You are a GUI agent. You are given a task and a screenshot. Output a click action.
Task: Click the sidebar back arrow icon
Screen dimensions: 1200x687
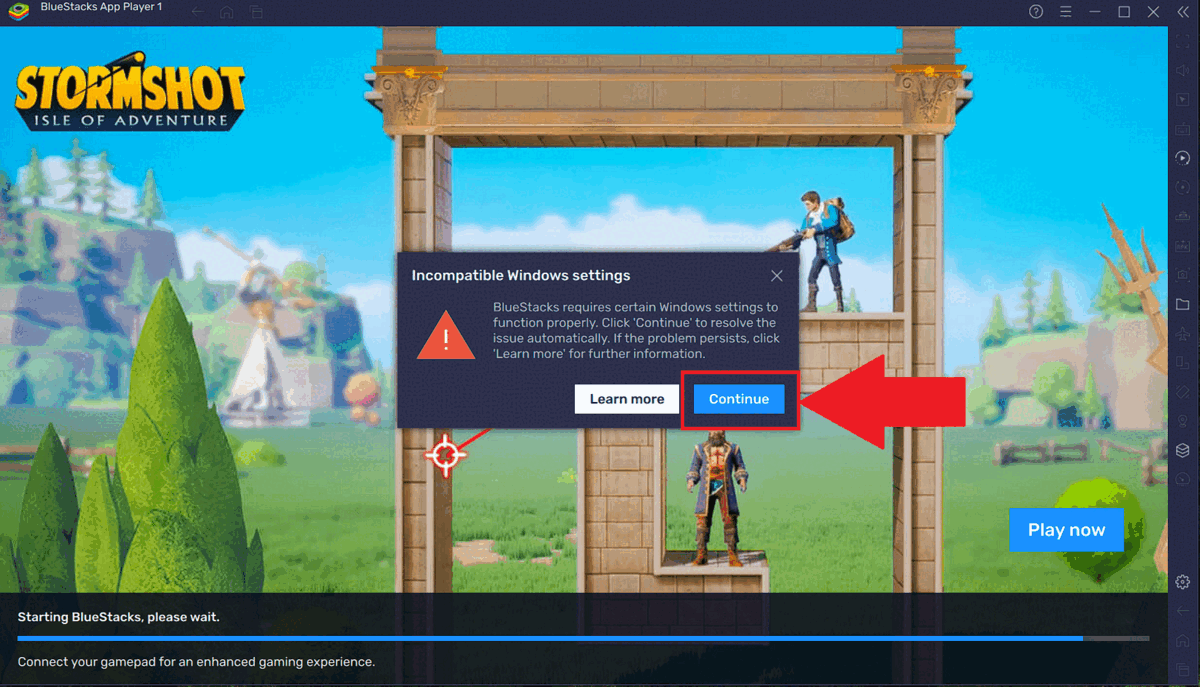(x=1182, y=611)
